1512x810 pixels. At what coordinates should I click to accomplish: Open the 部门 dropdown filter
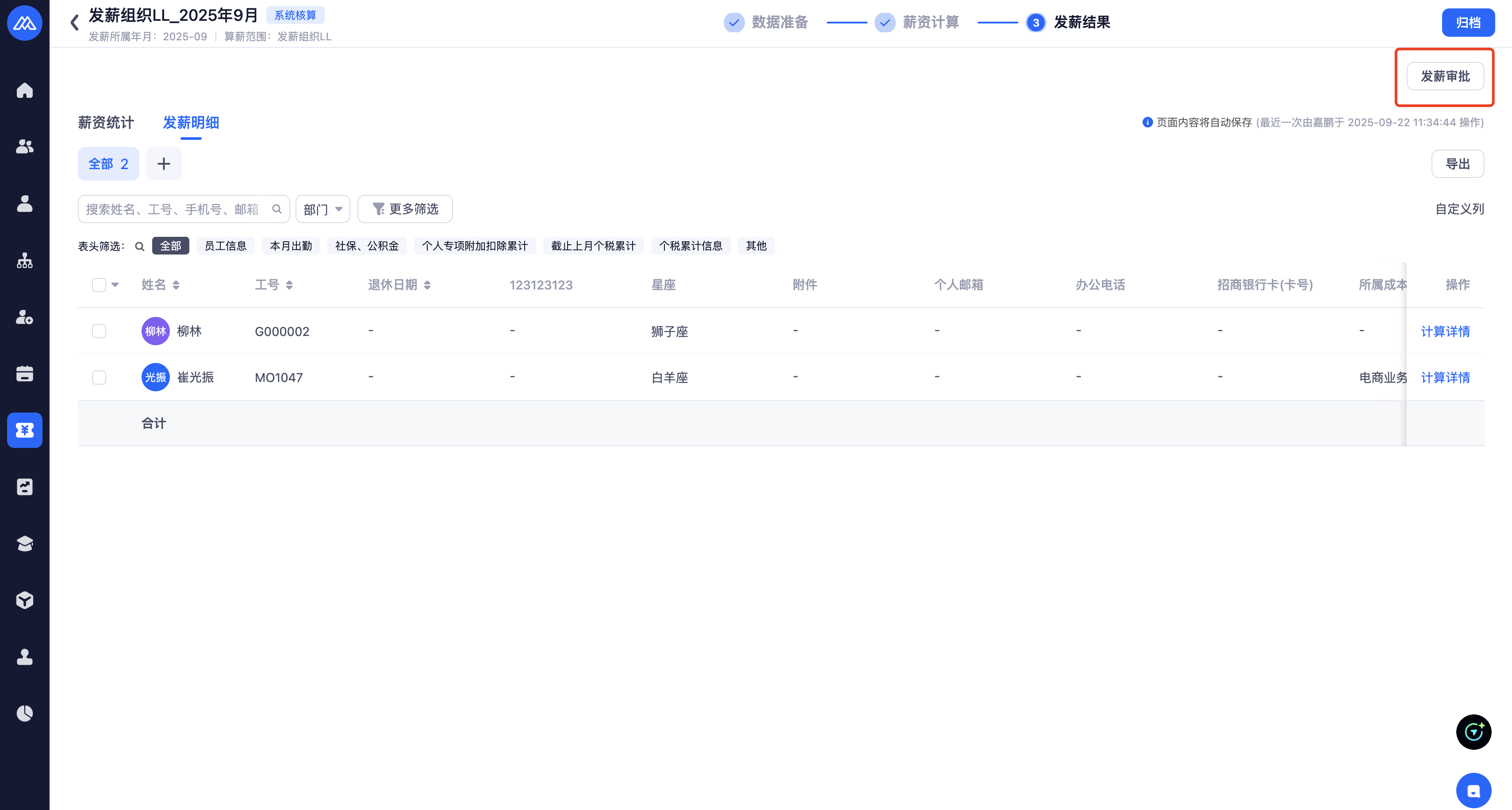(x=323, y=209)
